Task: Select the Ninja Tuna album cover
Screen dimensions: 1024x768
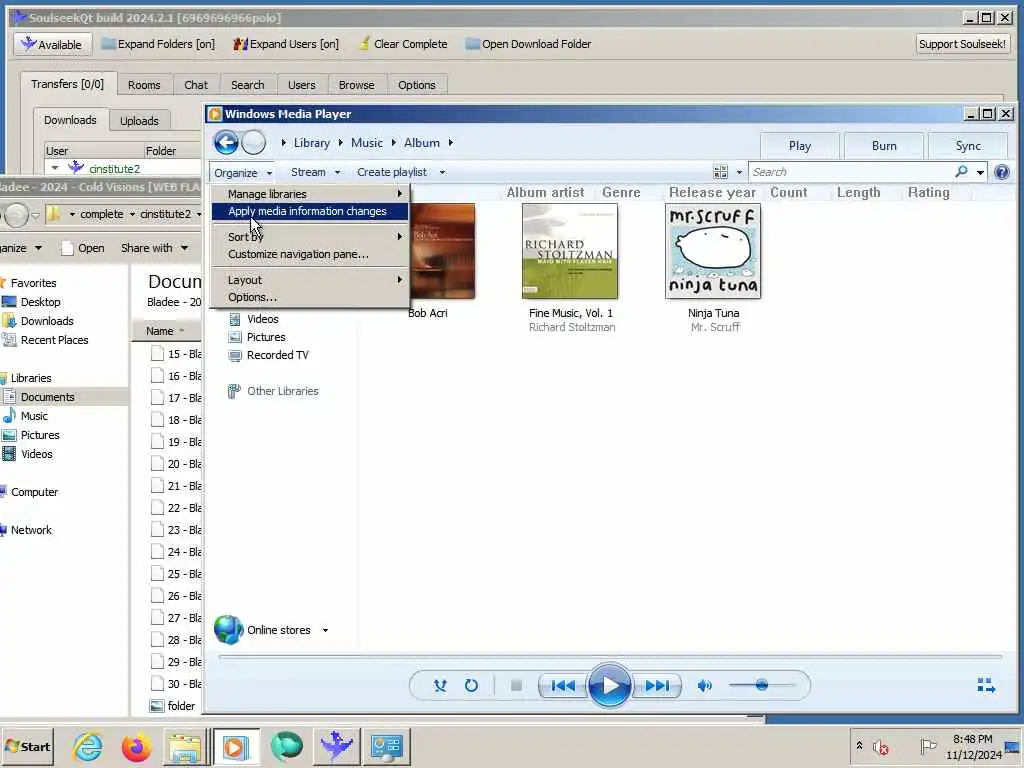Action: [x=713, y=251]
